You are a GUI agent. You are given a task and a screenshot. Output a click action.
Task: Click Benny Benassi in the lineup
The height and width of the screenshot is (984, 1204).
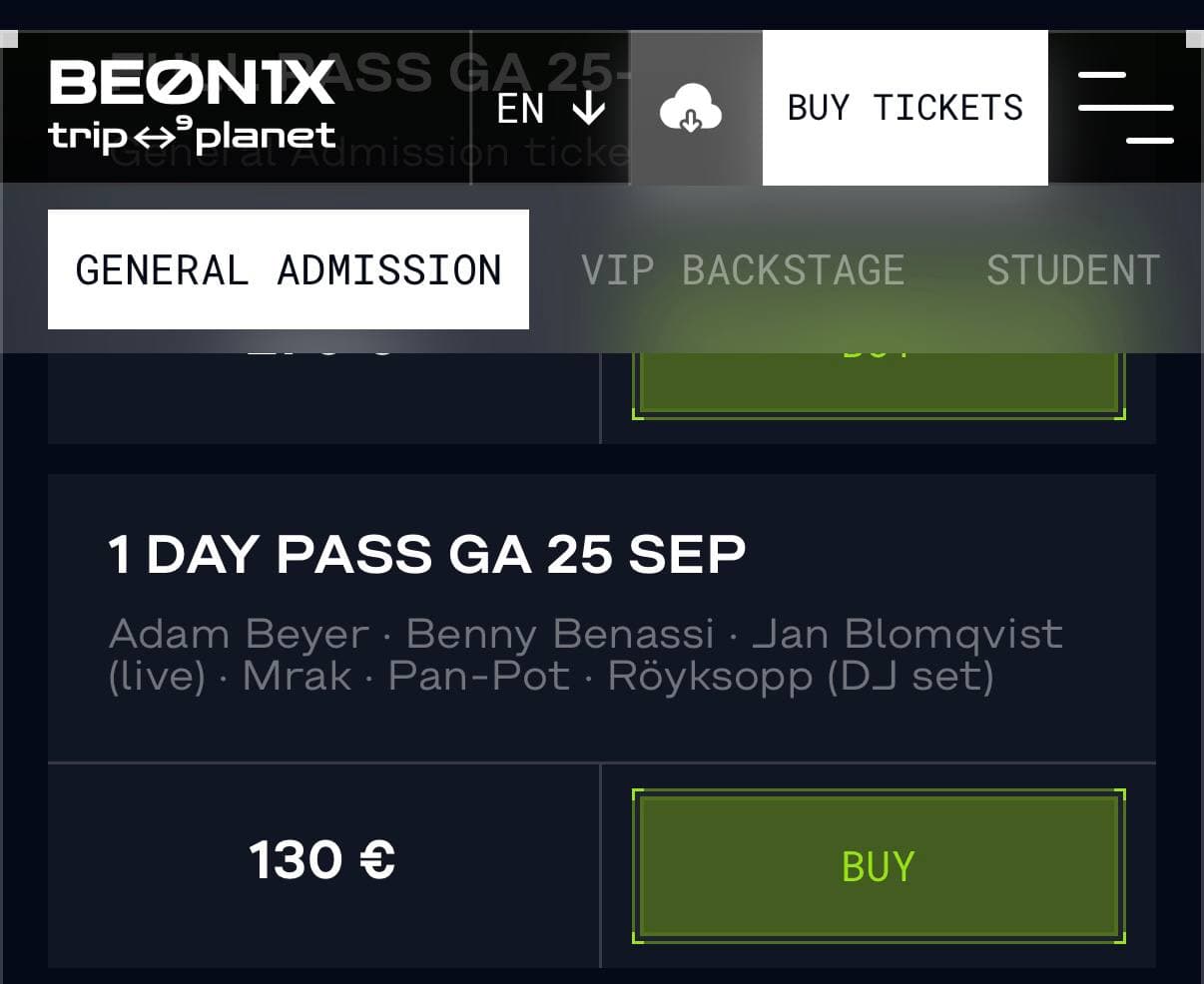[561, 635]
